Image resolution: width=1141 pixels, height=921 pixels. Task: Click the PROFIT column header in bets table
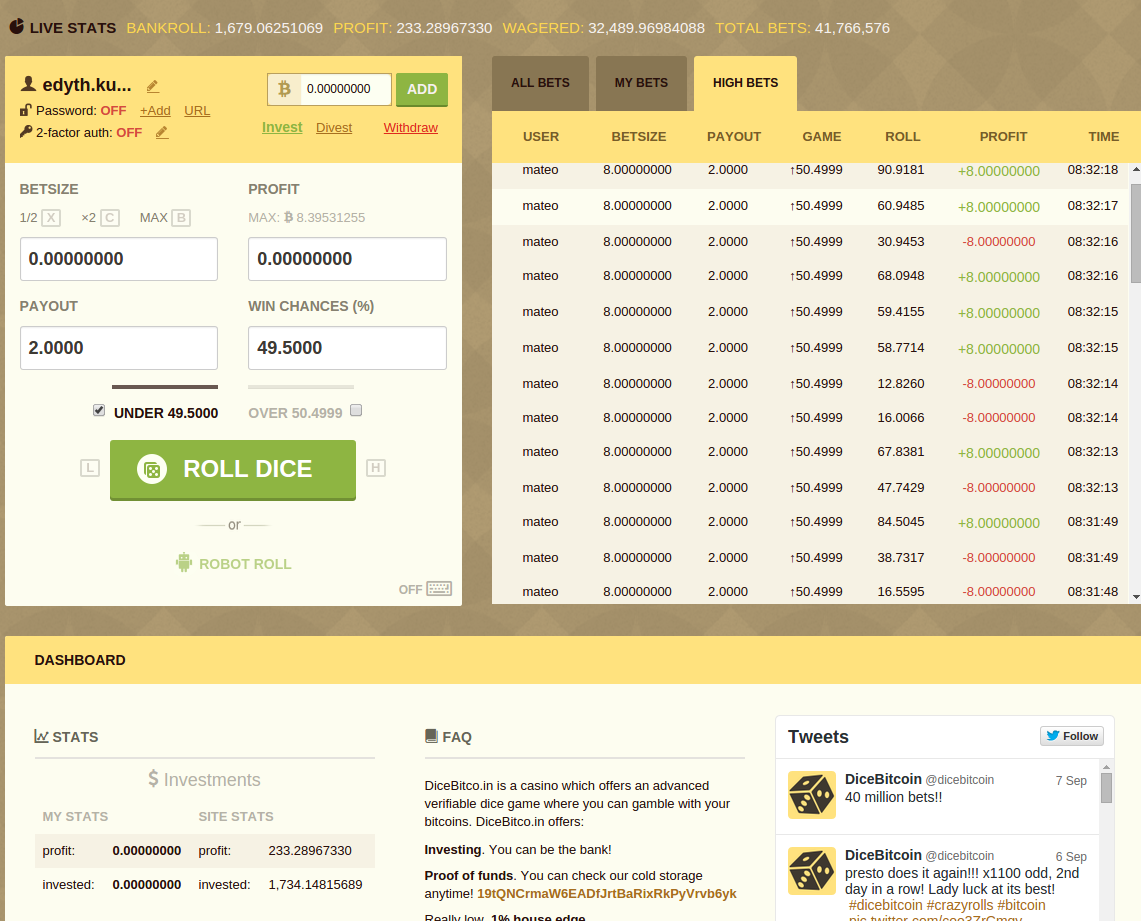[x=1003, y=137]
